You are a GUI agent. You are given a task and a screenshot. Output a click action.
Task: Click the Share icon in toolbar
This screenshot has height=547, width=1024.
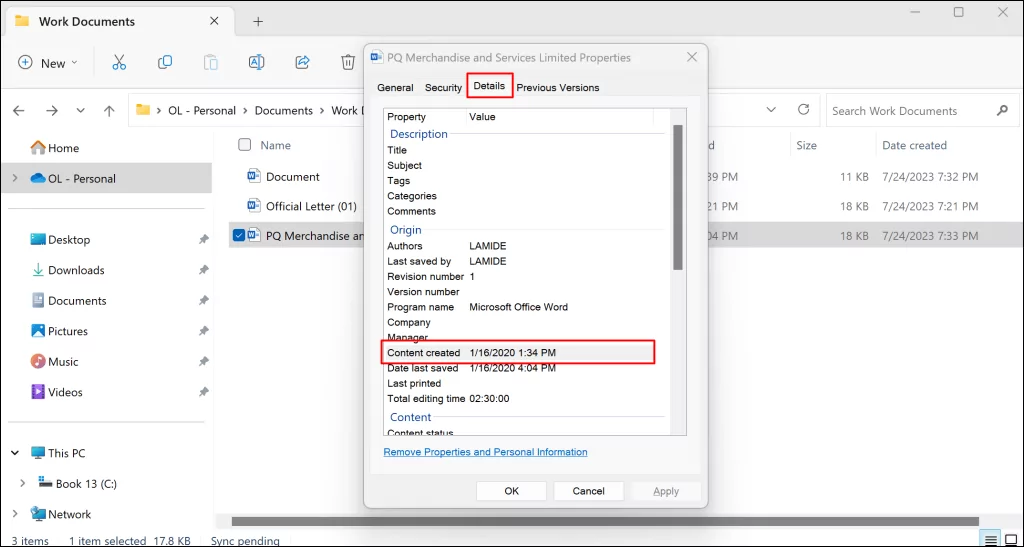coord(302,62)
